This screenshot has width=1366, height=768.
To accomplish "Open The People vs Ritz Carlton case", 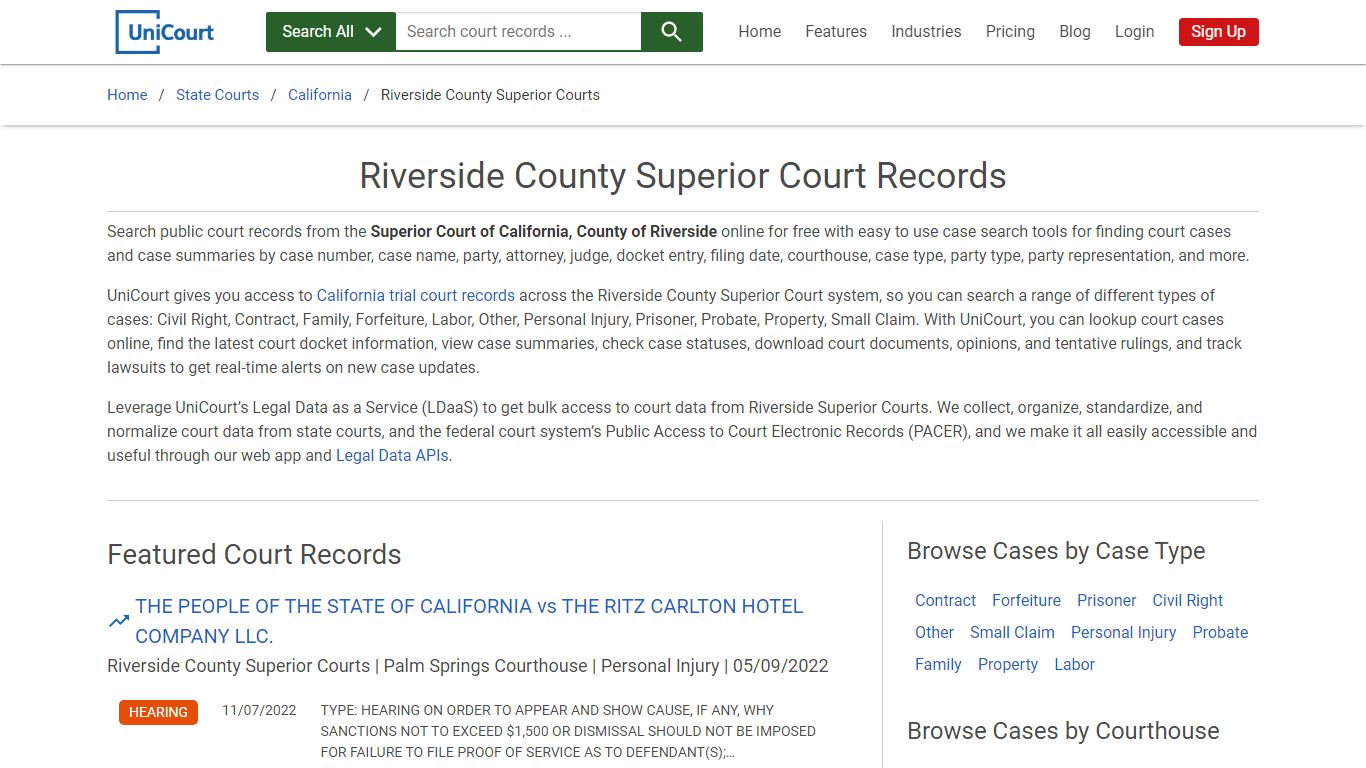I will tap(469, 621).
